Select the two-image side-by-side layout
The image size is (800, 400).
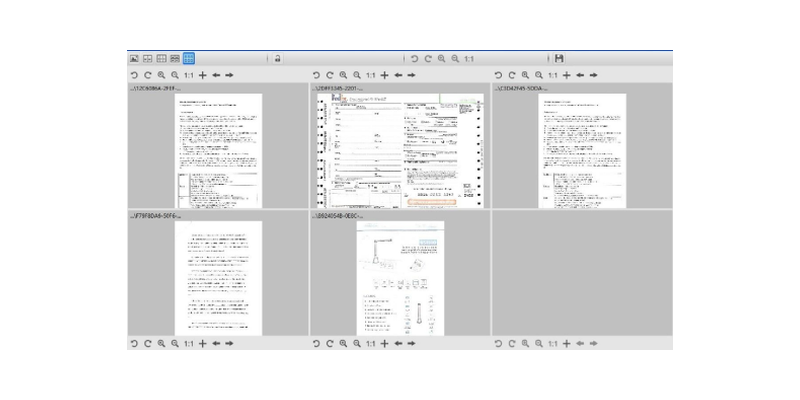pos(147,59)
